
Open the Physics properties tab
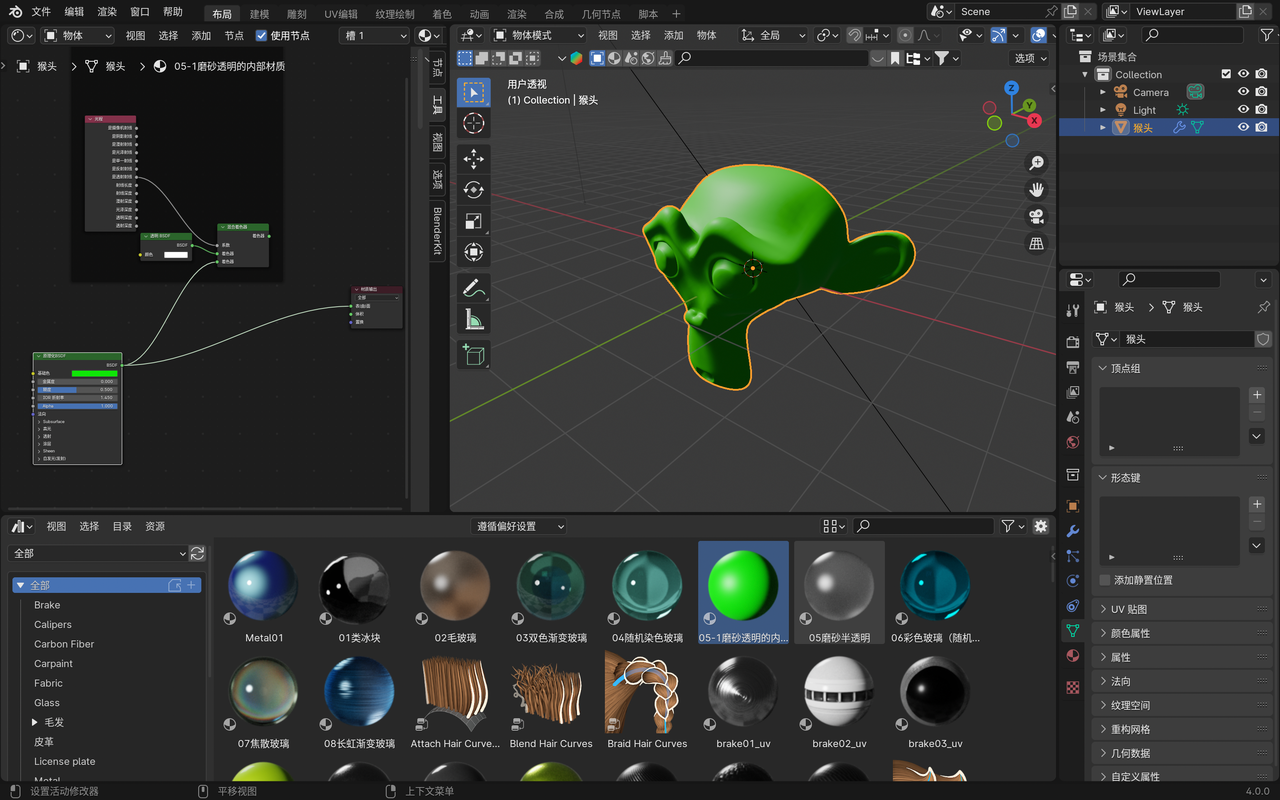point(1073,581)
